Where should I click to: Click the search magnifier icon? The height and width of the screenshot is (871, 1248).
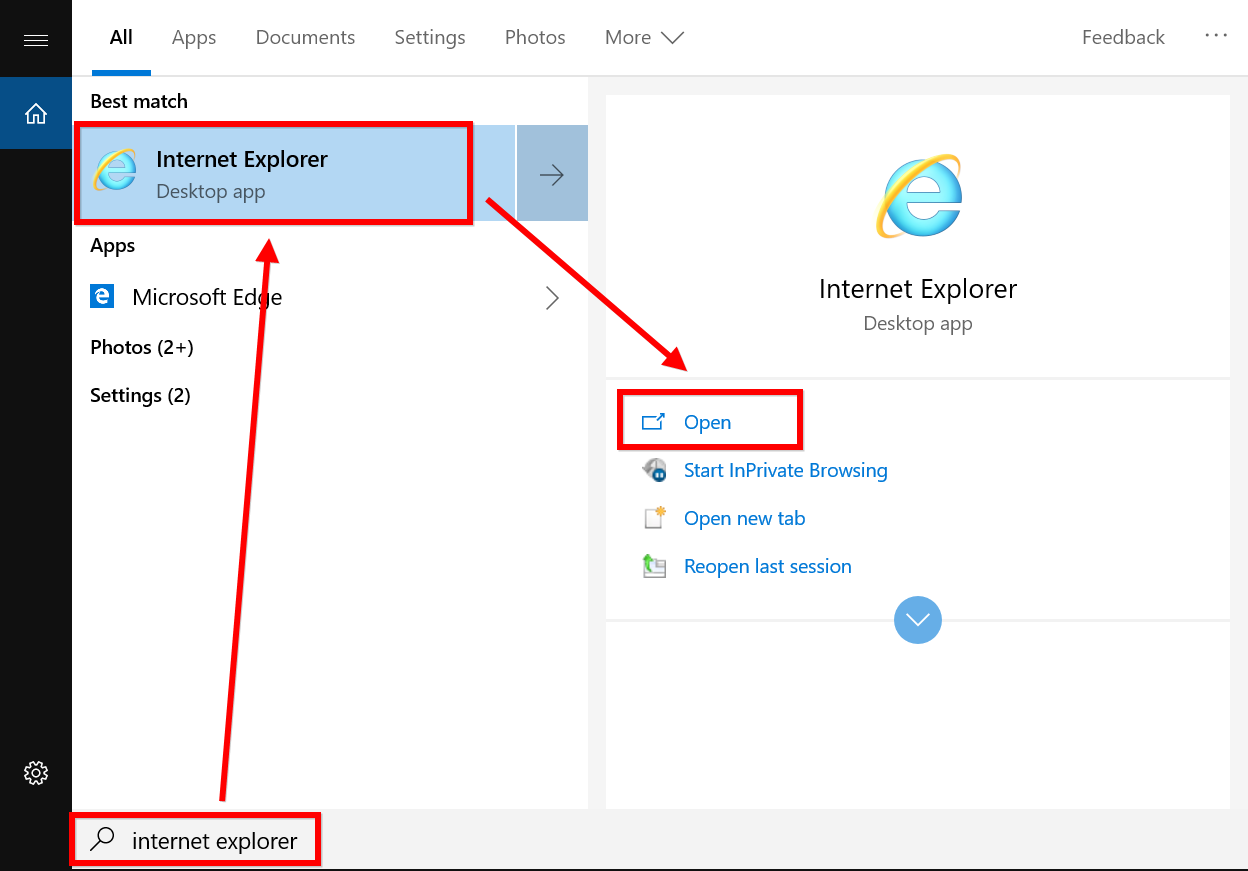[x=101, y=840]
